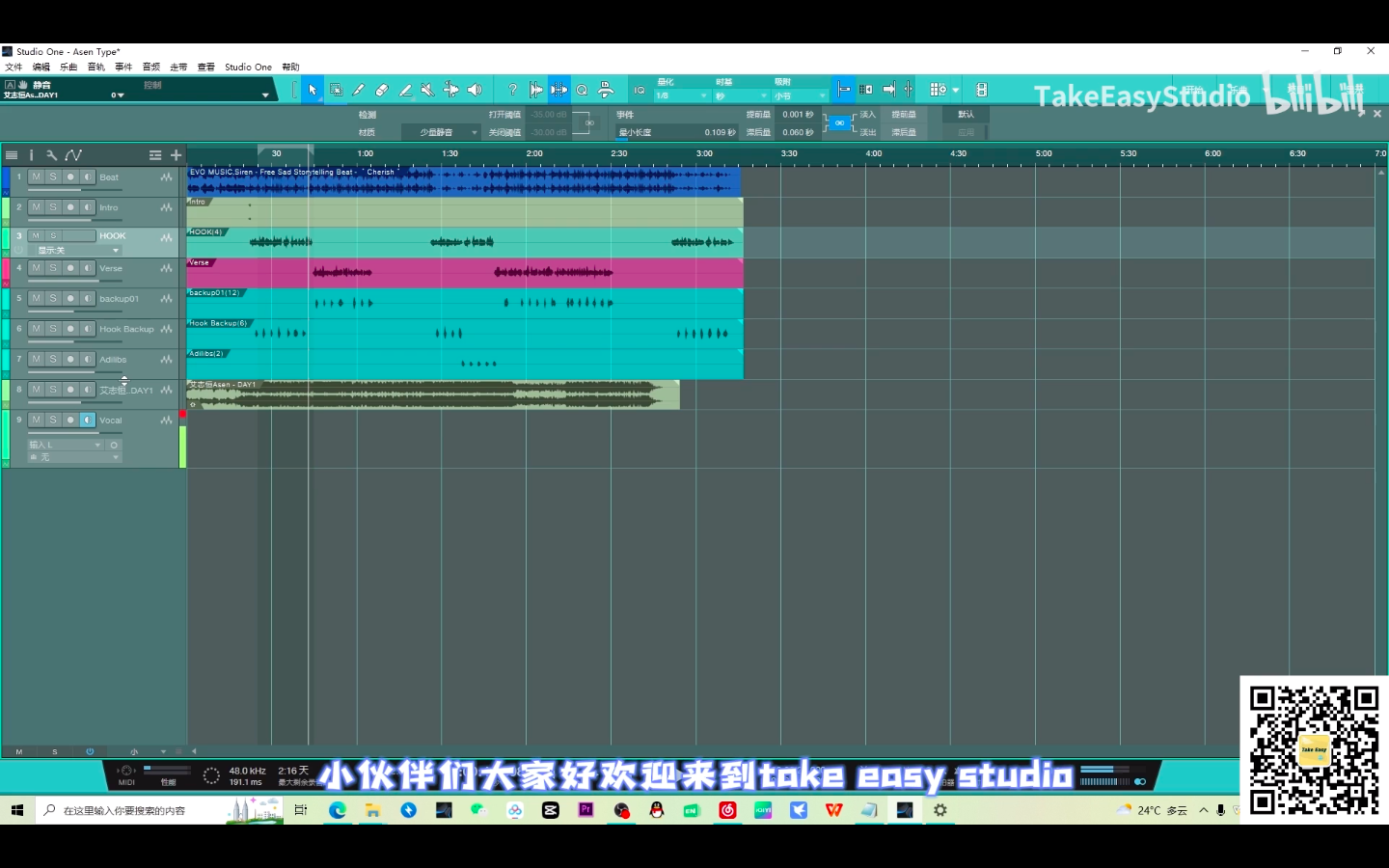
Task: Expand the autoscroll options arrow
Action: [x=956, y=90]
